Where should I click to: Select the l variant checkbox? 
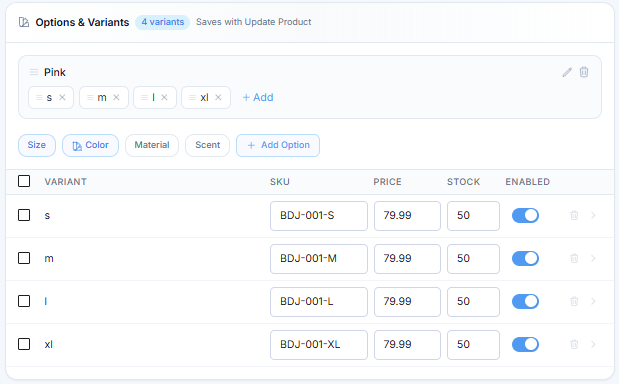click(24, 301)
